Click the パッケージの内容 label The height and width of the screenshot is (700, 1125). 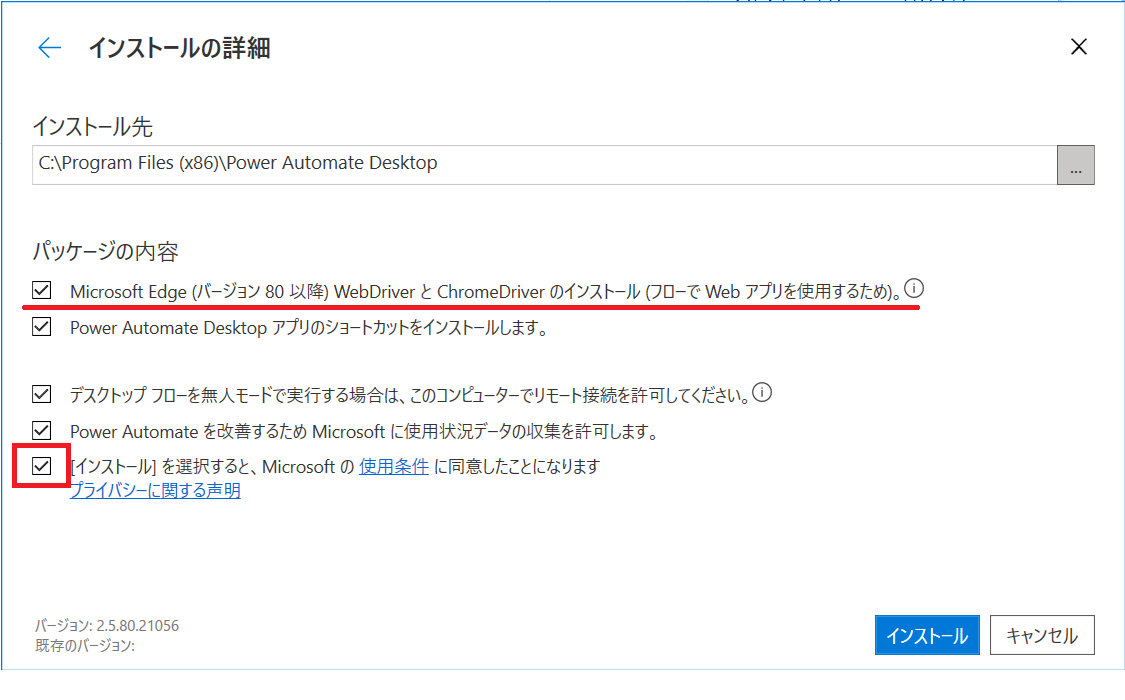(x=105, y=252)
